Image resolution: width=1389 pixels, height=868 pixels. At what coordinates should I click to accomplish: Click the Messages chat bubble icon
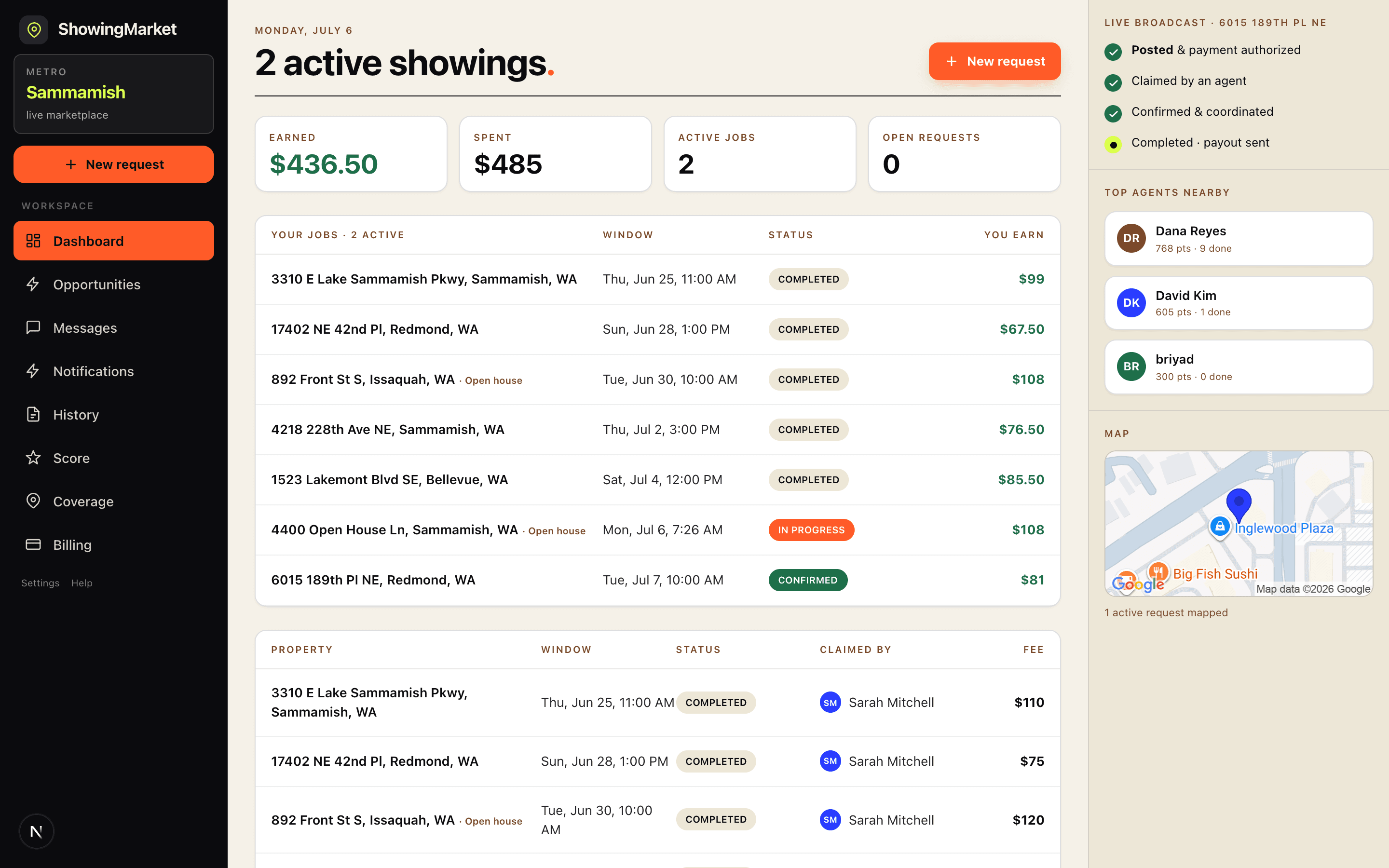click(x=33, y=327)
